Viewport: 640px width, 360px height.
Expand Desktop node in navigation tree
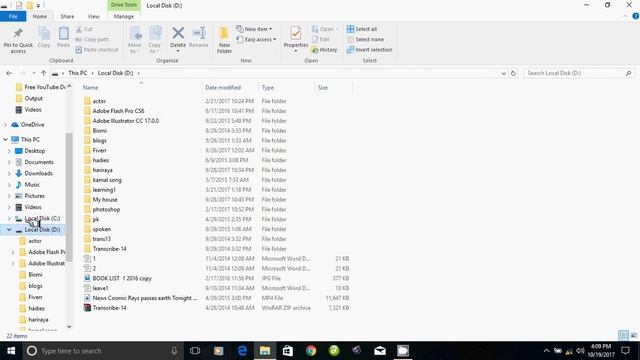[9, 151]
